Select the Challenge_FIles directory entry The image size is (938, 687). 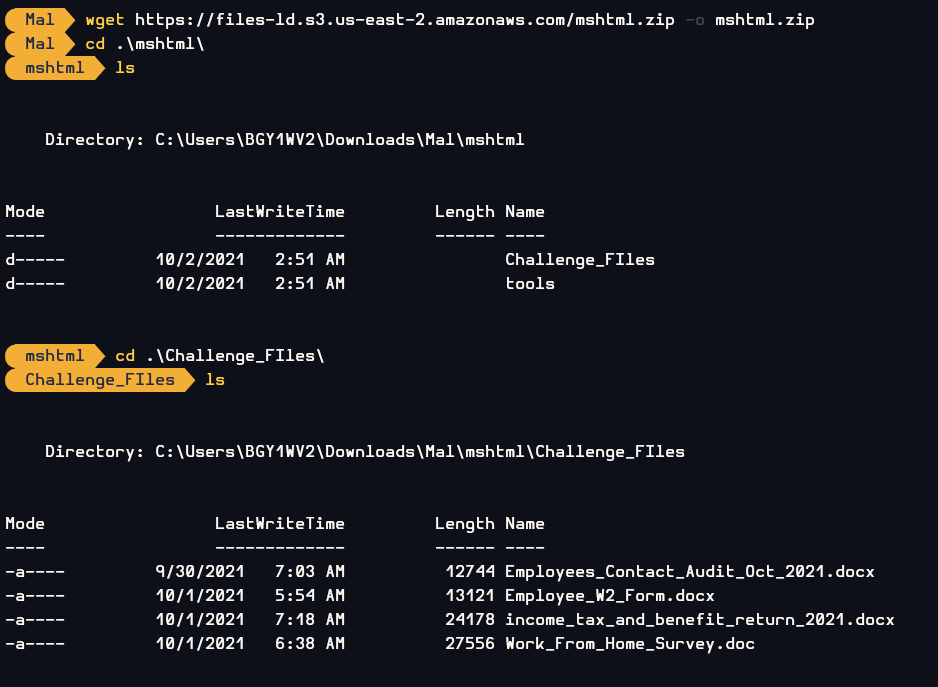[x=580, y=260]
